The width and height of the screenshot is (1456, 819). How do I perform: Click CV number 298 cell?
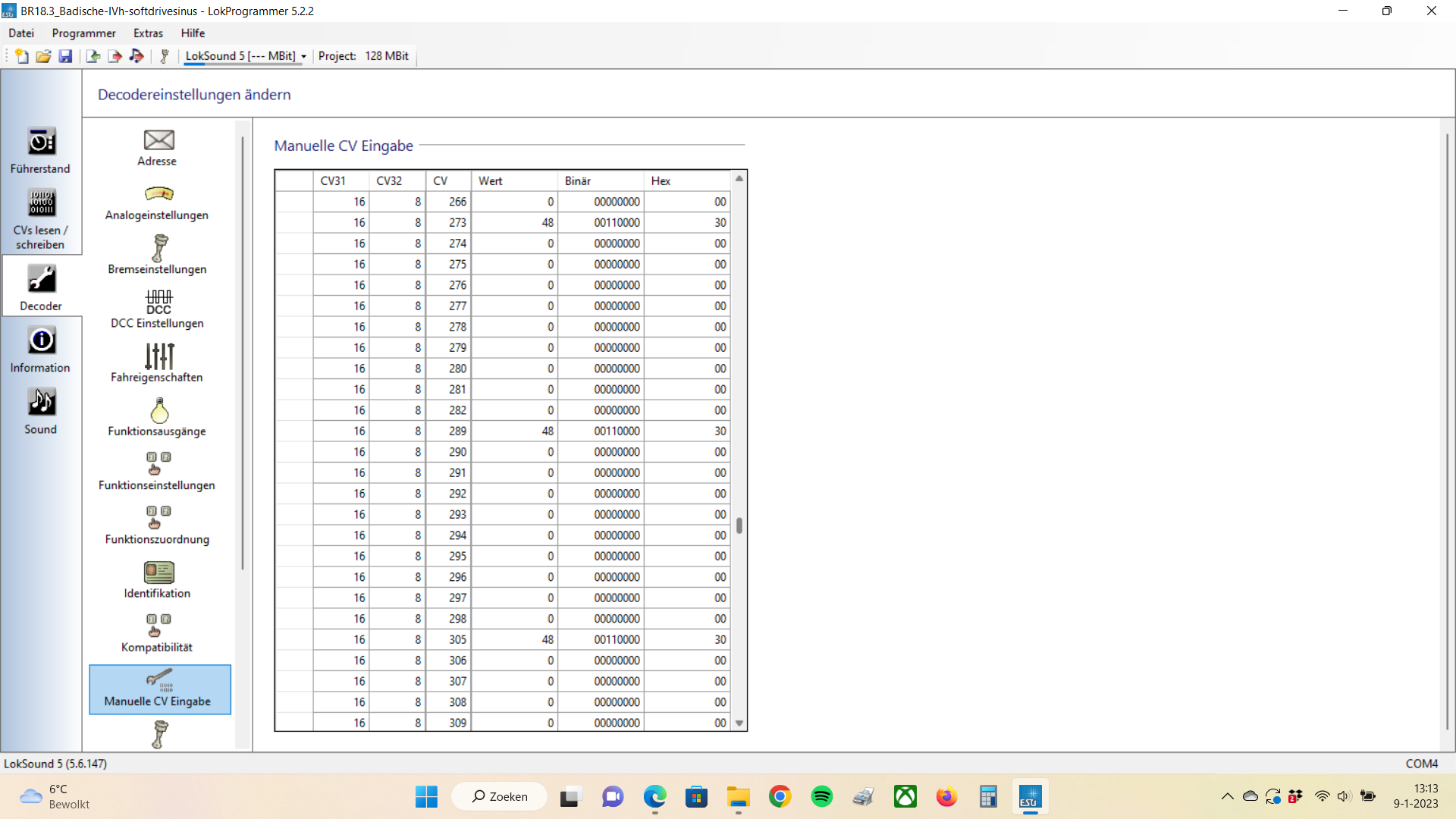tap(448, 619)
